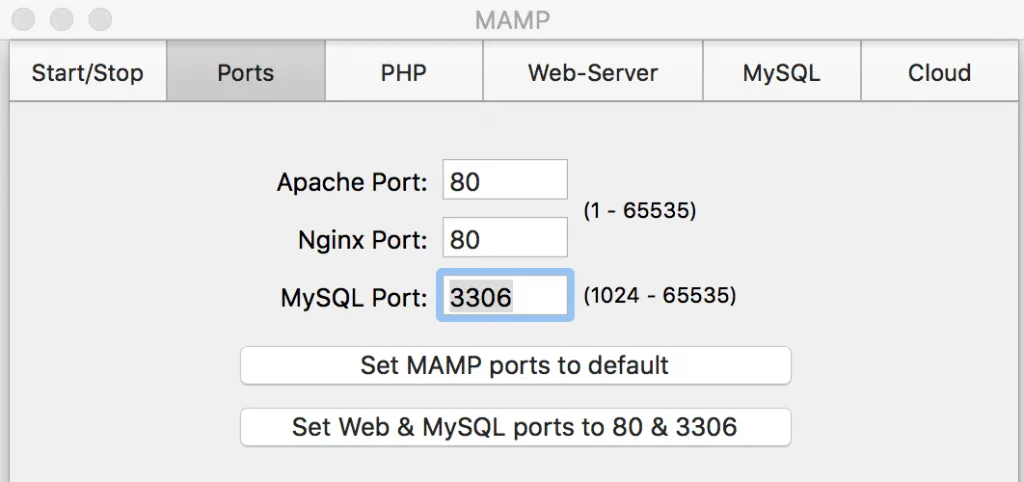
Task: Click Set MAMP ports to default
Action: click(515, 365)
